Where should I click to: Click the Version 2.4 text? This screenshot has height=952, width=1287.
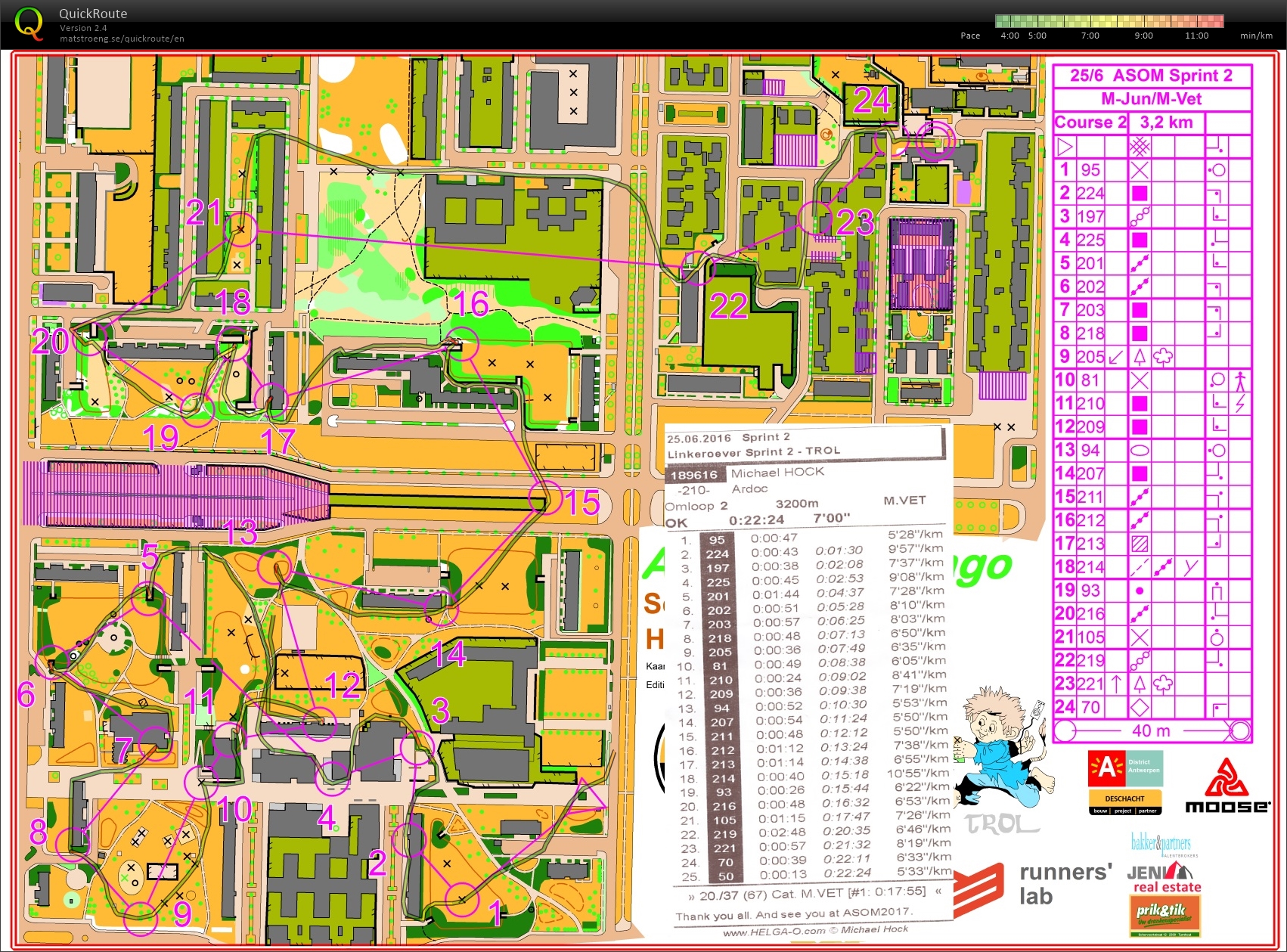tap(83, 28)
